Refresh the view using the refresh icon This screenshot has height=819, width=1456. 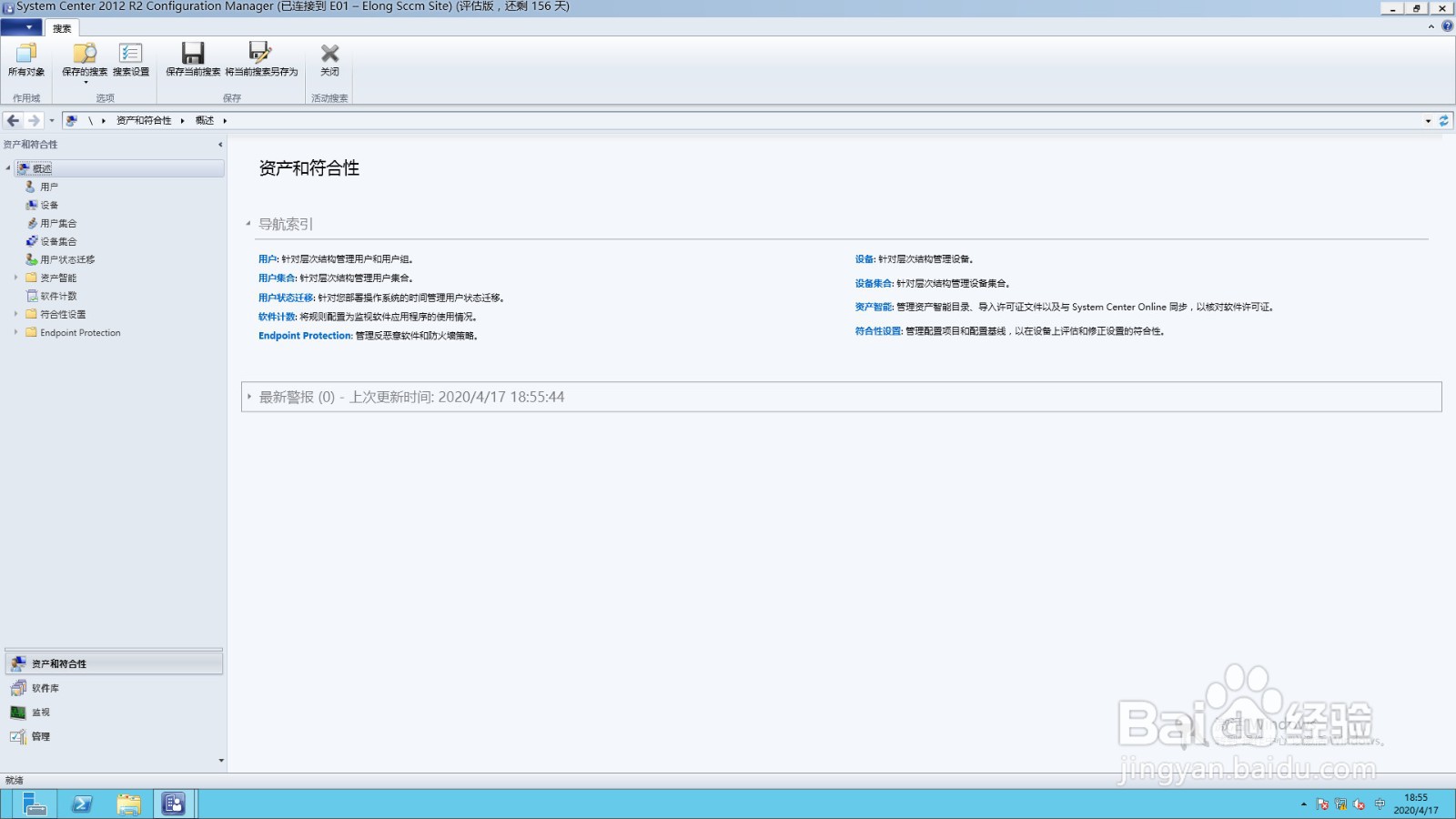(x=1443, y=120)
